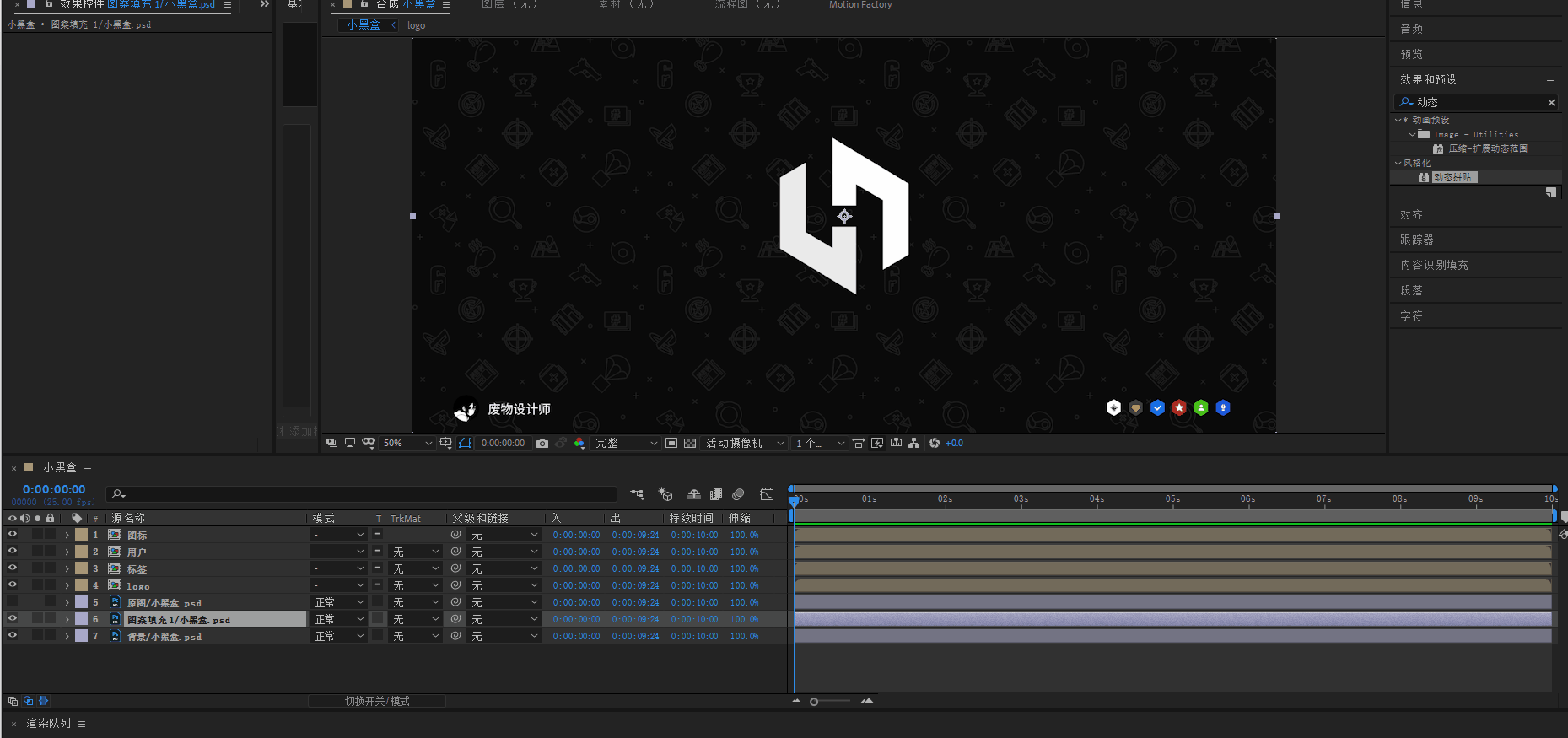Open the 50% magnification dropdown
1568x738 pixels.
407,444
